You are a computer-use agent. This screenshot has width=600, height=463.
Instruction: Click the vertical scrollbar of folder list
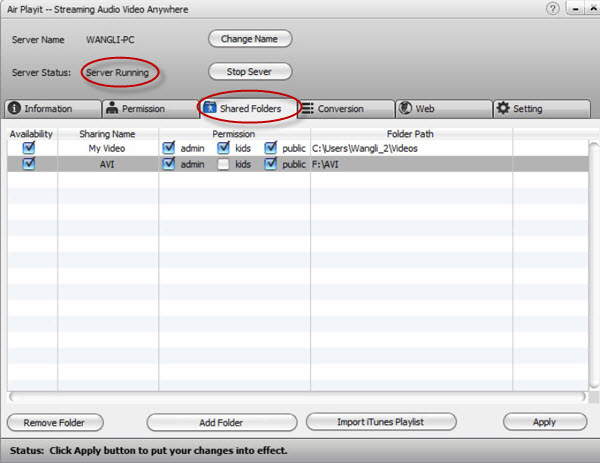(593, 266)
